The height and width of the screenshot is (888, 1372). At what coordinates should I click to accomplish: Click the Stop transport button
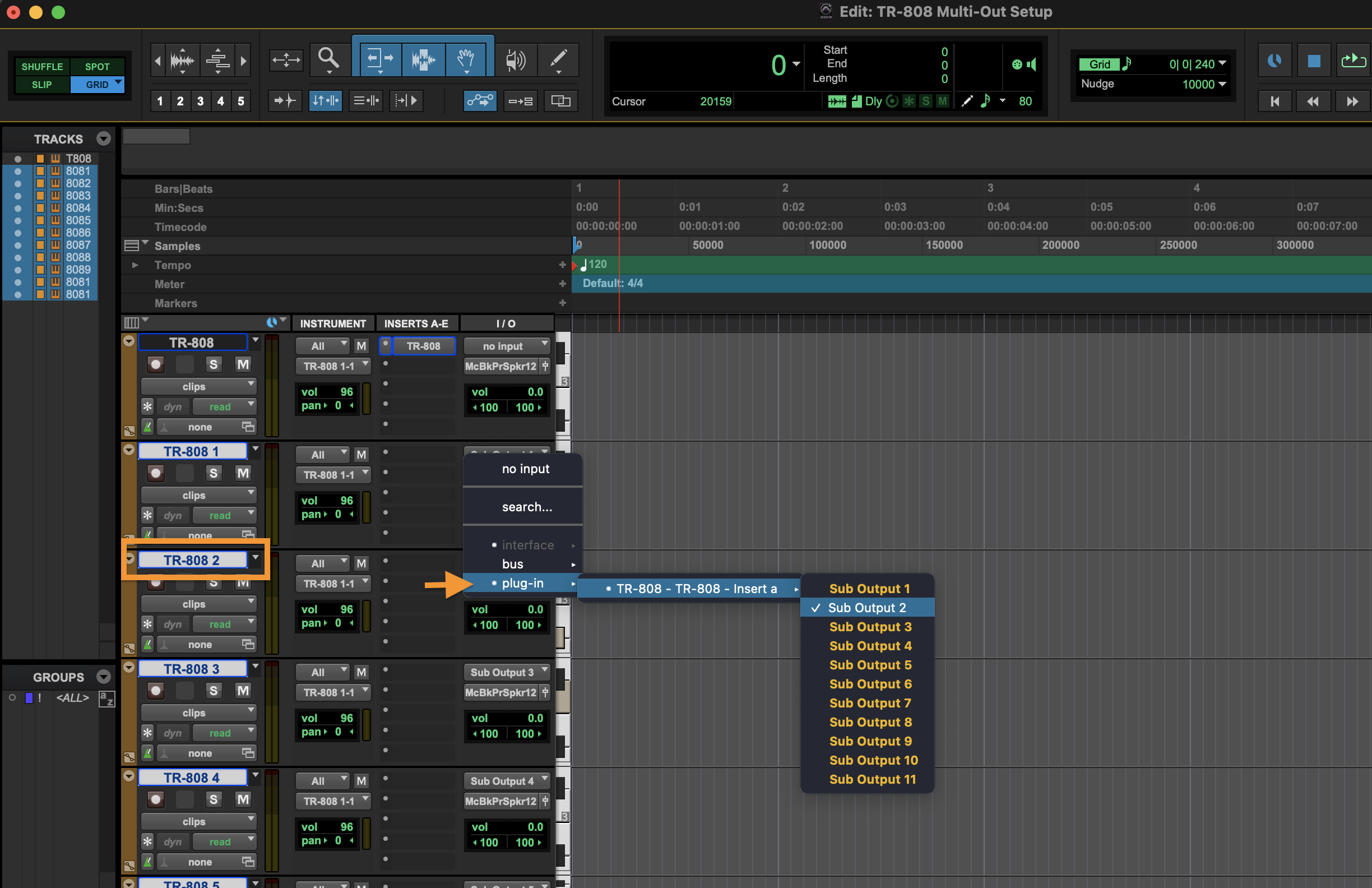1314,61
